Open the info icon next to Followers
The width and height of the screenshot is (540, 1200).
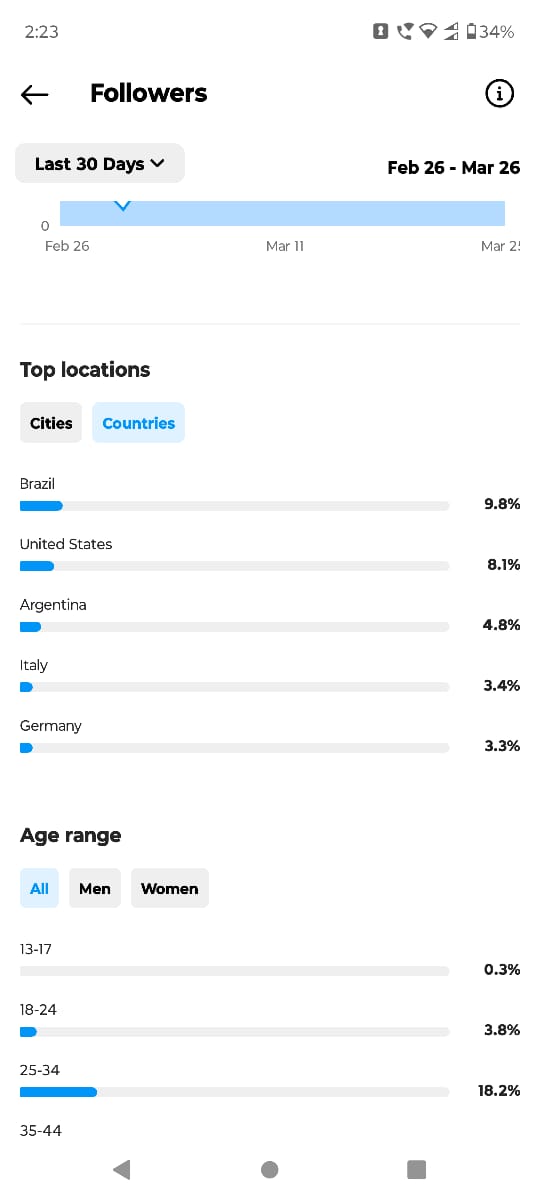[x=499, y=93]
